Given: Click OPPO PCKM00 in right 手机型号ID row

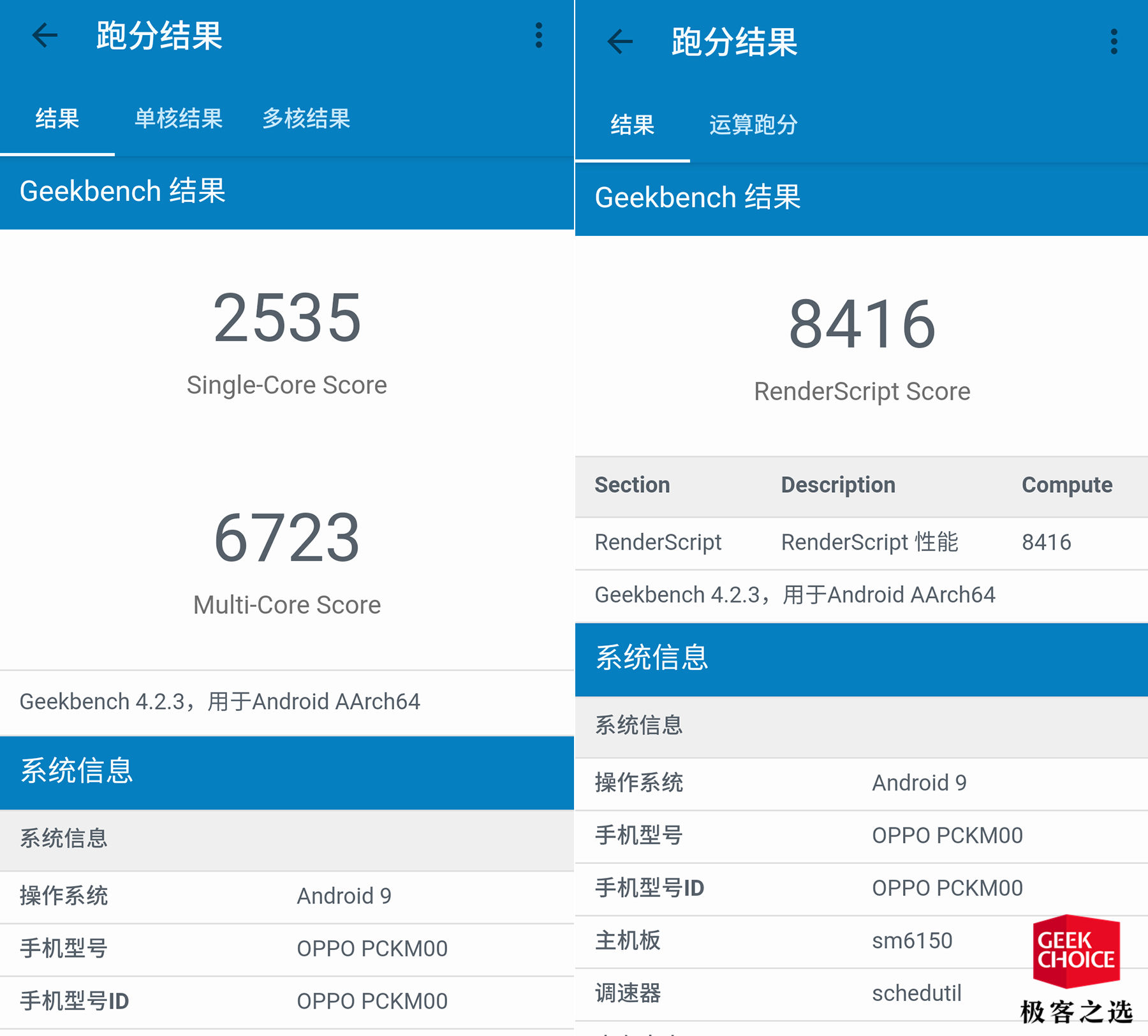Looking at the screenshot, I should (x=948, y=888).
